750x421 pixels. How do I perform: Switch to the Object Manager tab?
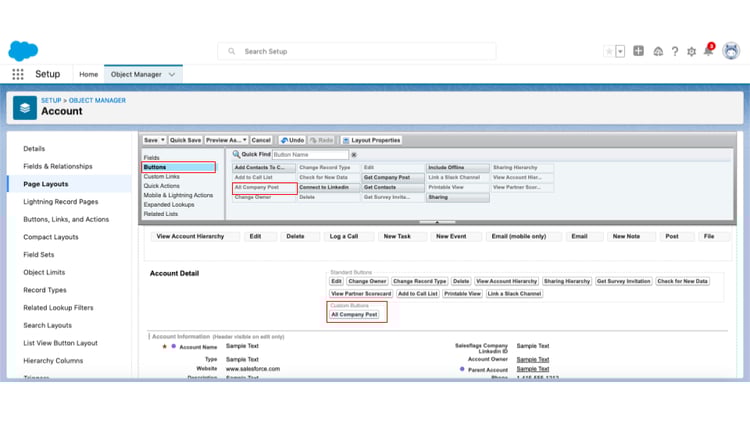[136, 75]
